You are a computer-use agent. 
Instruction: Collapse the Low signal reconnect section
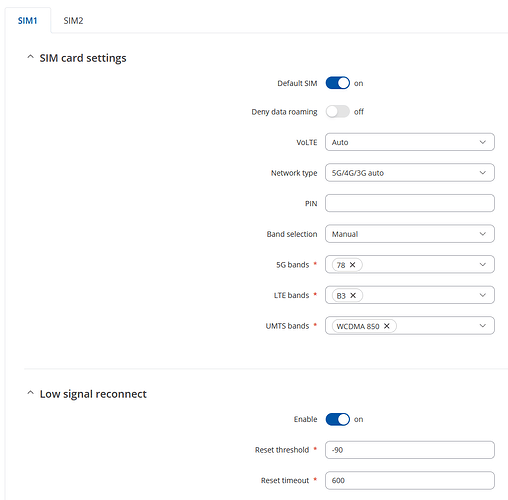tap(30, 393)
